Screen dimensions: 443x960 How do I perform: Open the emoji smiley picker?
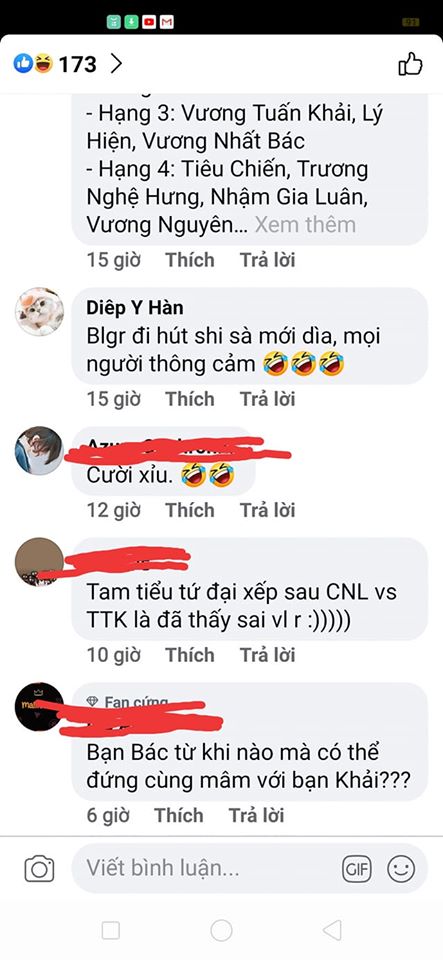[x=401, y=869]
